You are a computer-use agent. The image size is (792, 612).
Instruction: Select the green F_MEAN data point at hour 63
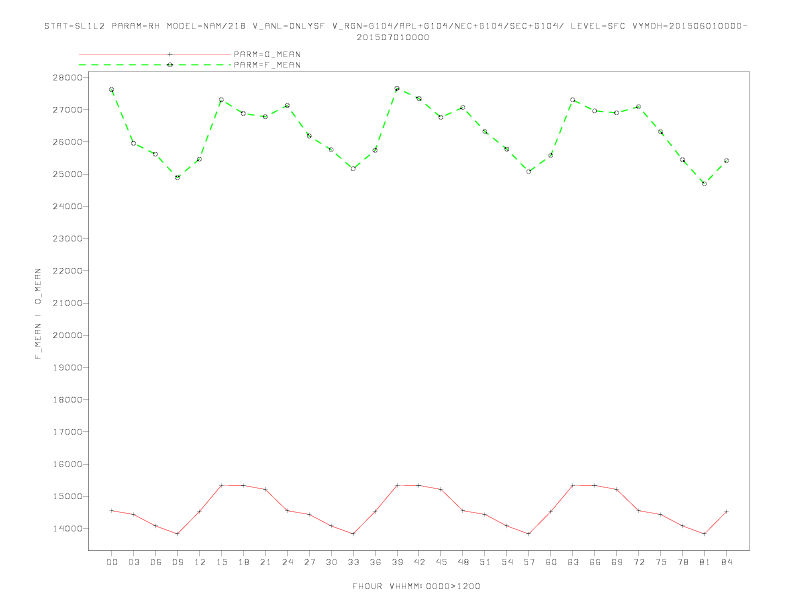(x=573, y=100)
